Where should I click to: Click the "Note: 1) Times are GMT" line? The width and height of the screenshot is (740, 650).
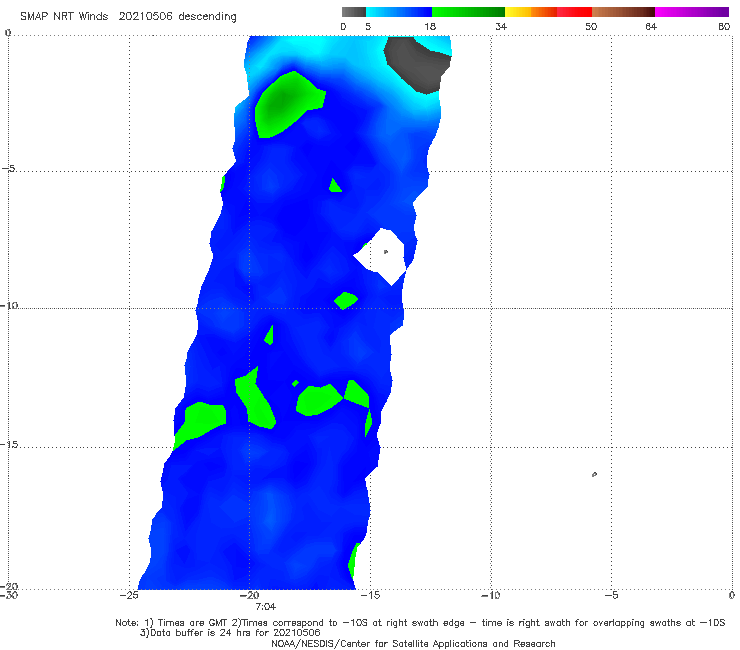tap(420, 623)
